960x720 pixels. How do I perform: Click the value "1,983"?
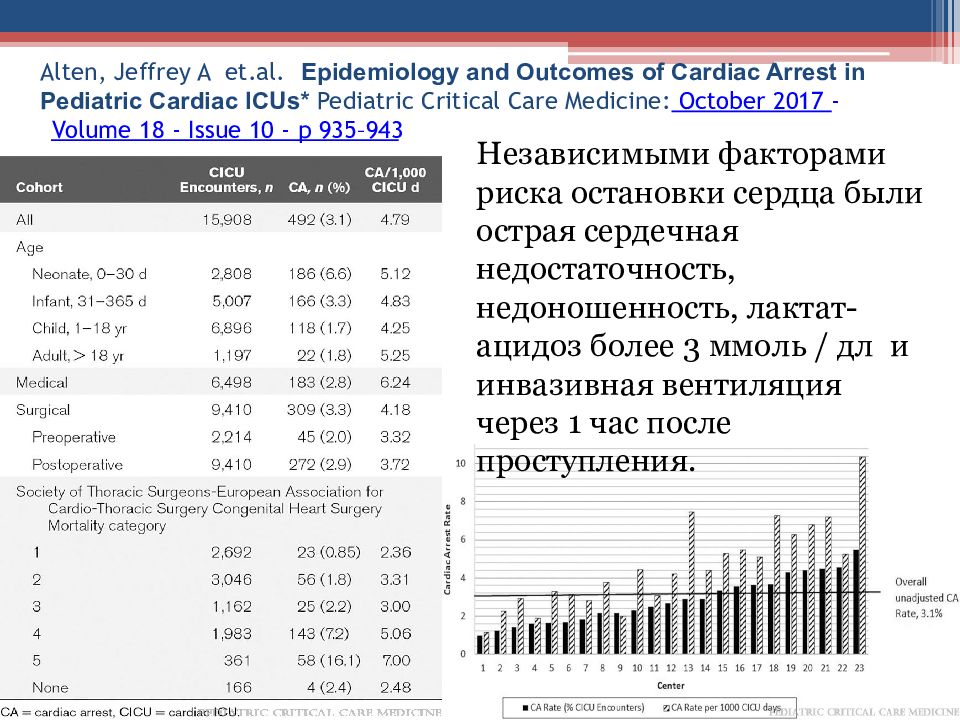(232, 634)
